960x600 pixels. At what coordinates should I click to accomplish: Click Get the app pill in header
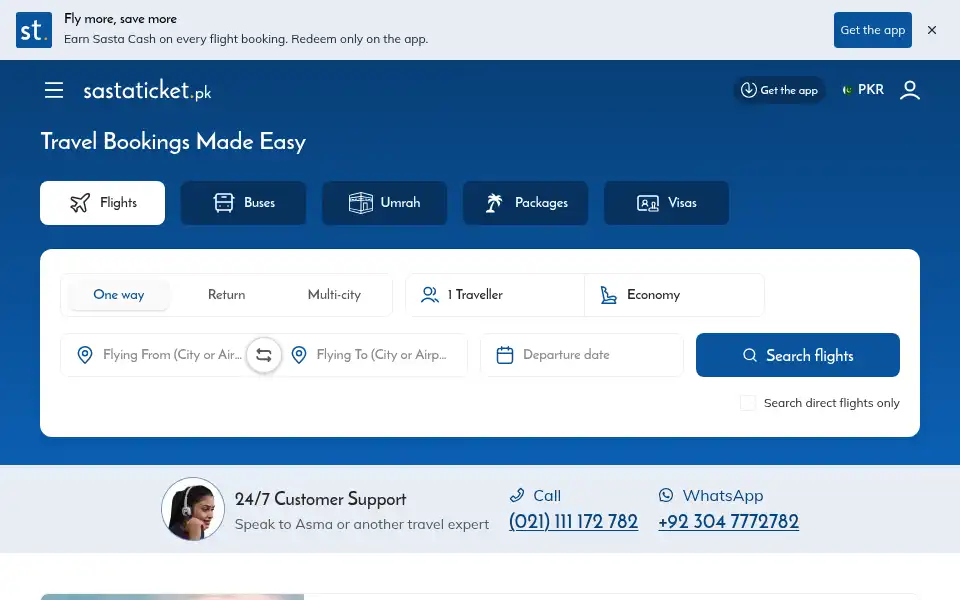779,90
